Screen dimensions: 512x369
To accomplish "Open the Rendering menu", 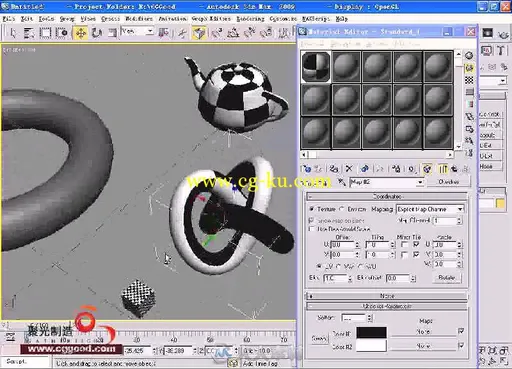I will point(250,19).
